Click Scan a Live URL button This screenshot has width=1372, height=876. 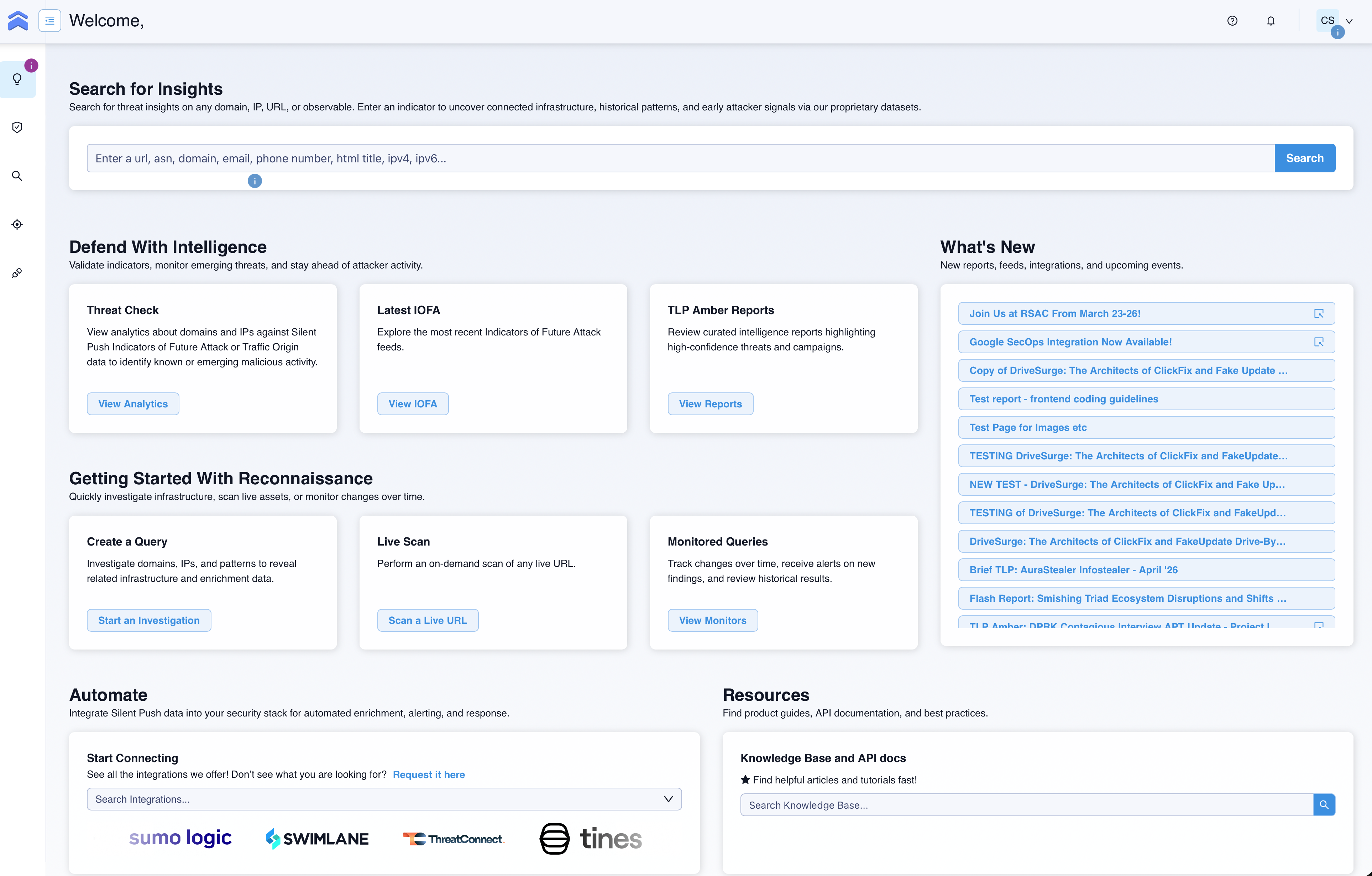pos(427,620)
